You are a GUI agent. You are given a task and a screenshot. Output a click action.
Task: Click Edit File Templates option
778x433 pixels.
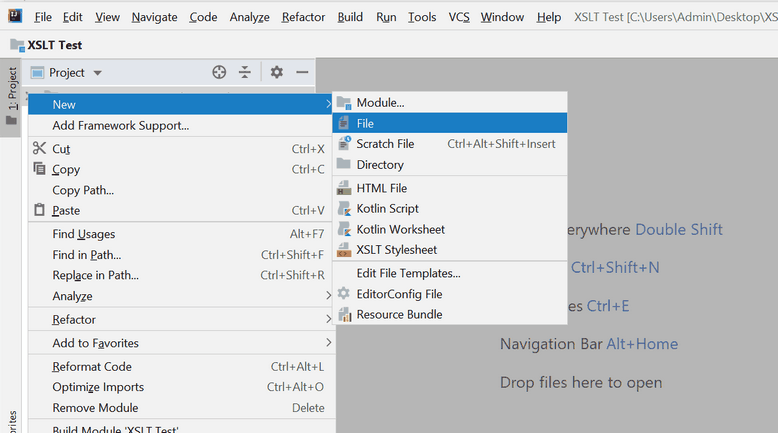[x=408, y=273]
